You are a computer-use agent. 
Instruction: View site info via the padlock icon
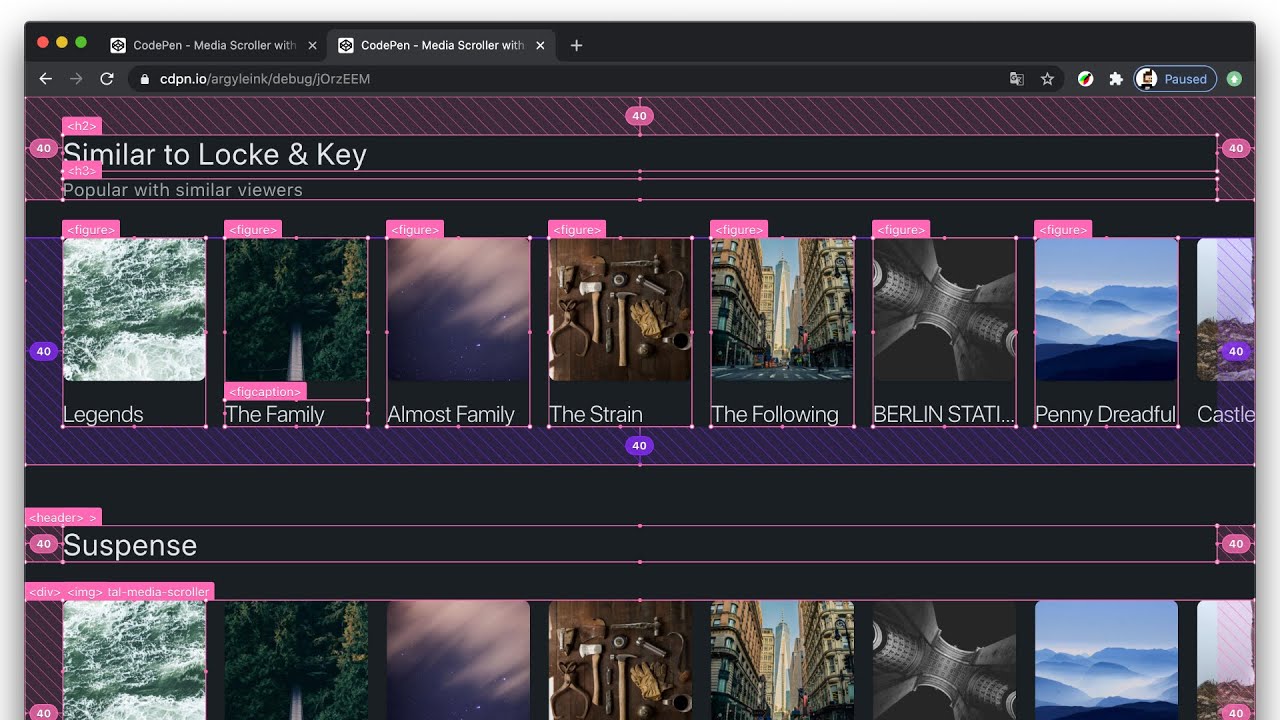pos(145,79)
